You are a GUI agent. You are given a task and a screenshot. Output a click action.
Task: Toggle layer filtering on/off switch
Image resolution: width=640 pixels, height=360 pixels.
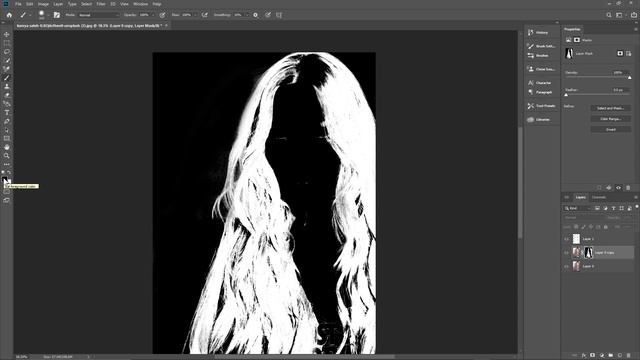coord(637,207)
